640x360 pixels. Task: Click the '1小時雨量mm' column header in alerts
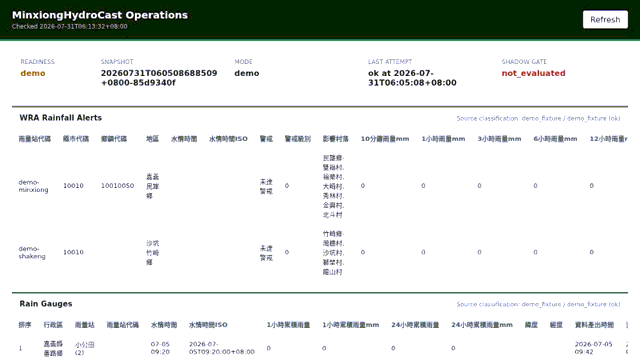tap(443, 139)
